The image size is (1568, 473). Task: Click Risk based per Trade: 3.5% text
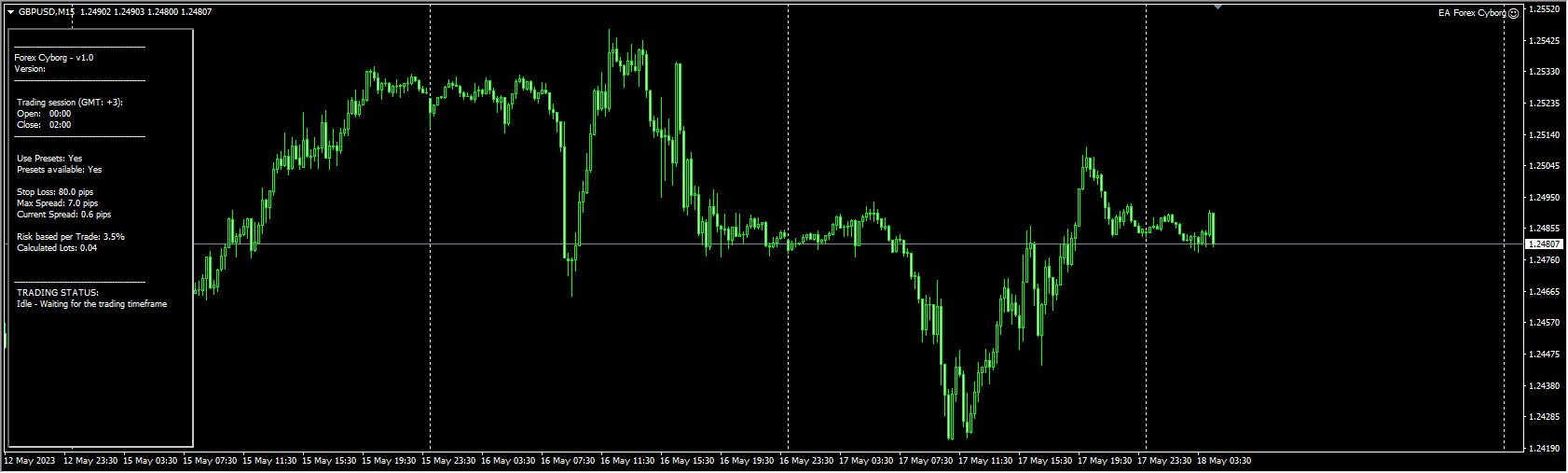tap(71, 237)
